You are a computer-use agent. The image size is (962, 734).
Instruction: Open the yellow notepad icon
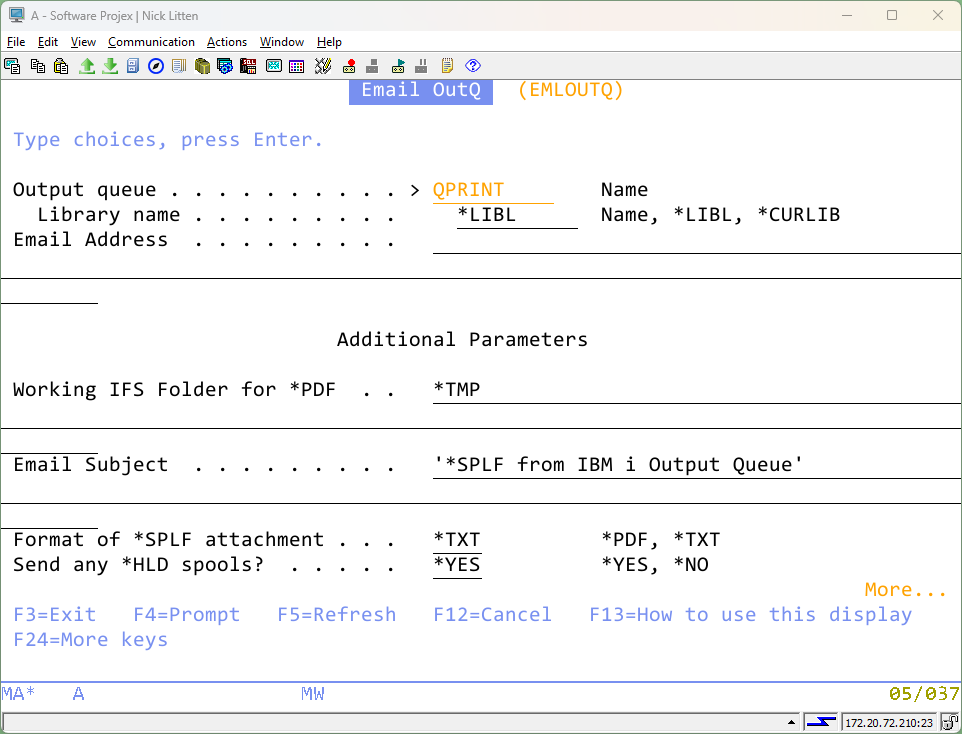(x=447, y=66)
